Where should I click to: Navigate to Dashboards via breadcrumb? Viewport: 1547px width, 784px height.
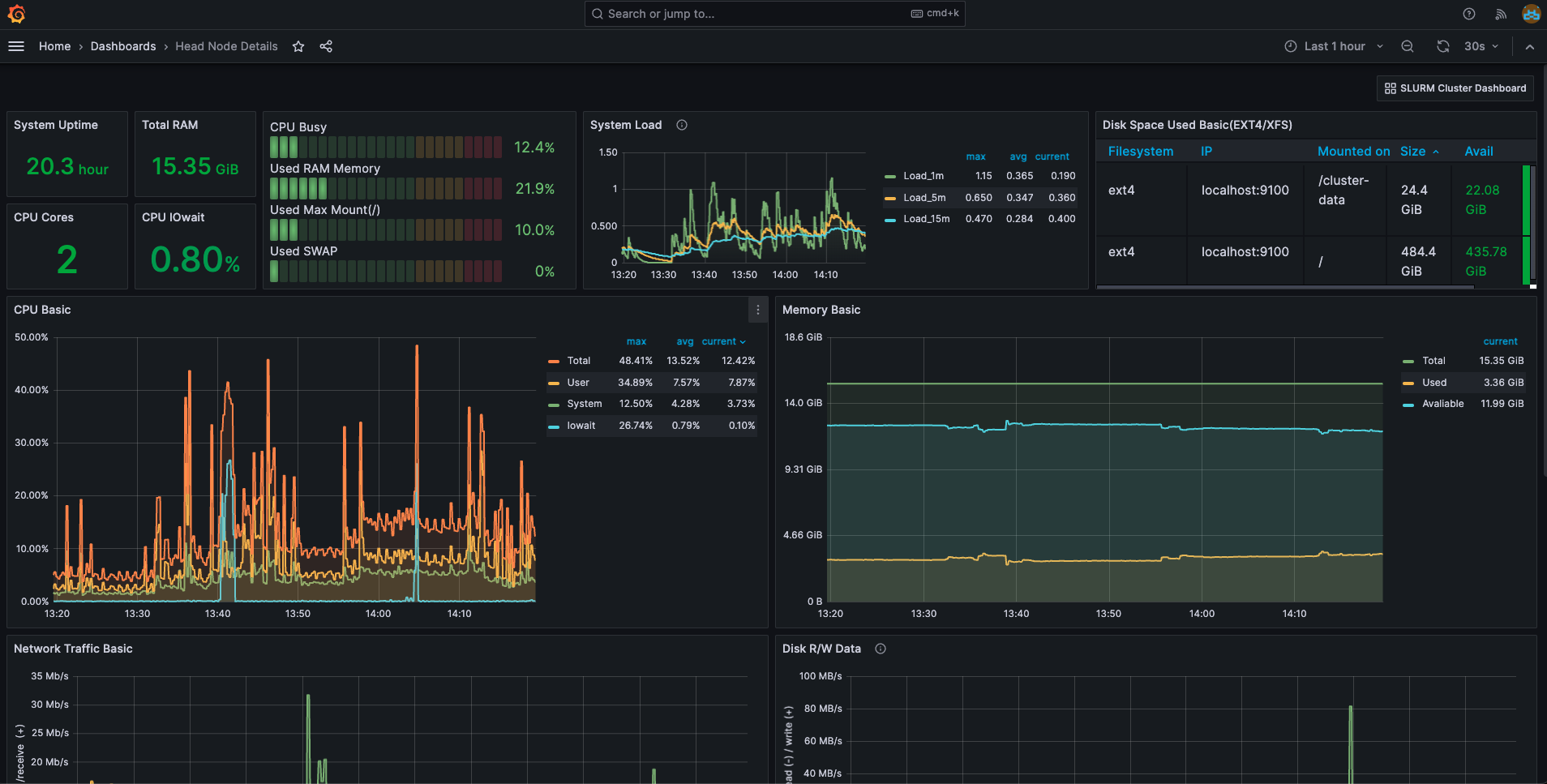(123, 46)
